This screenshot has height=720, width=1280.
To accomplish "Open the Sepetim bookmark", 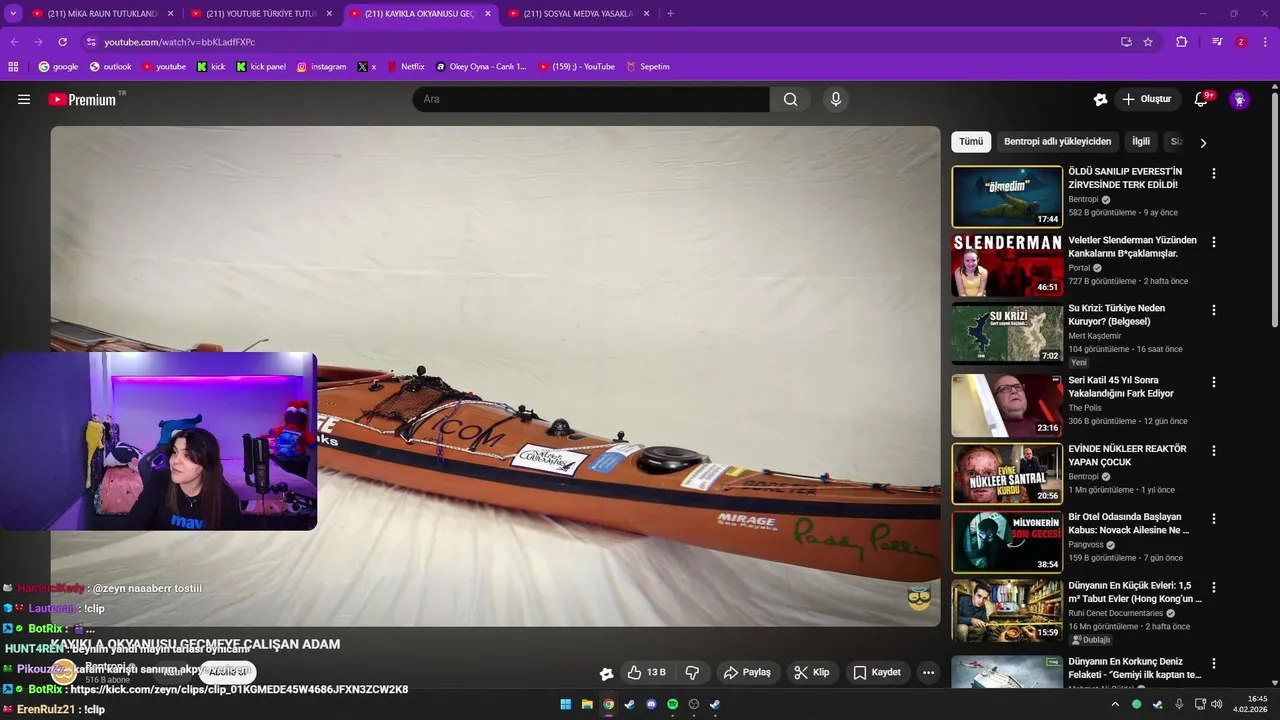I will (648, 67).
